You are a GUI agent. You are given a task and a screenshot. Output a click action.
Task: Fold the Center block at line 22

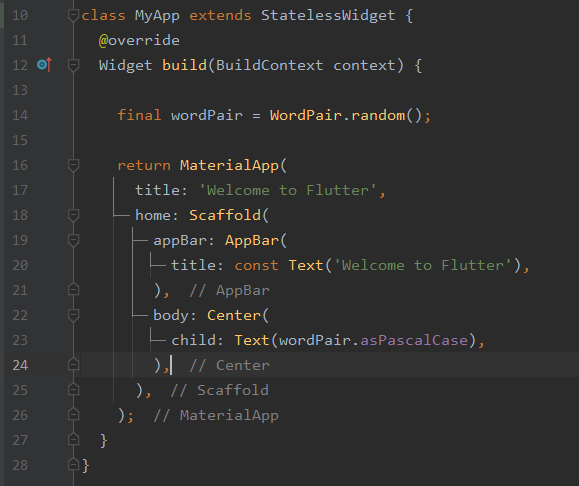click(x=73, y=315)
